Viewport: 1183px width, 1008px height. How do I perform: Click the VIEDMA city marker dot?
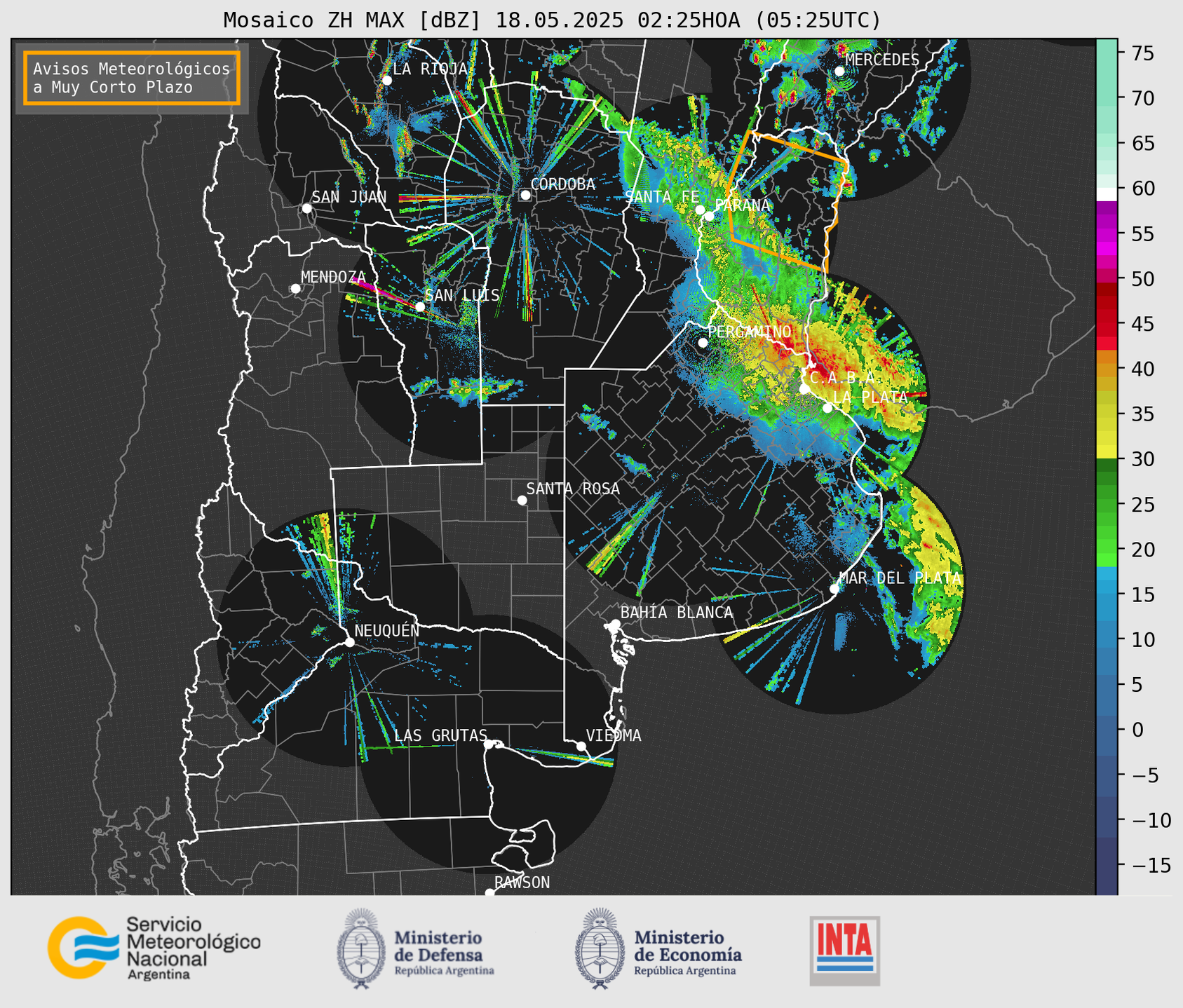[581, 746]
